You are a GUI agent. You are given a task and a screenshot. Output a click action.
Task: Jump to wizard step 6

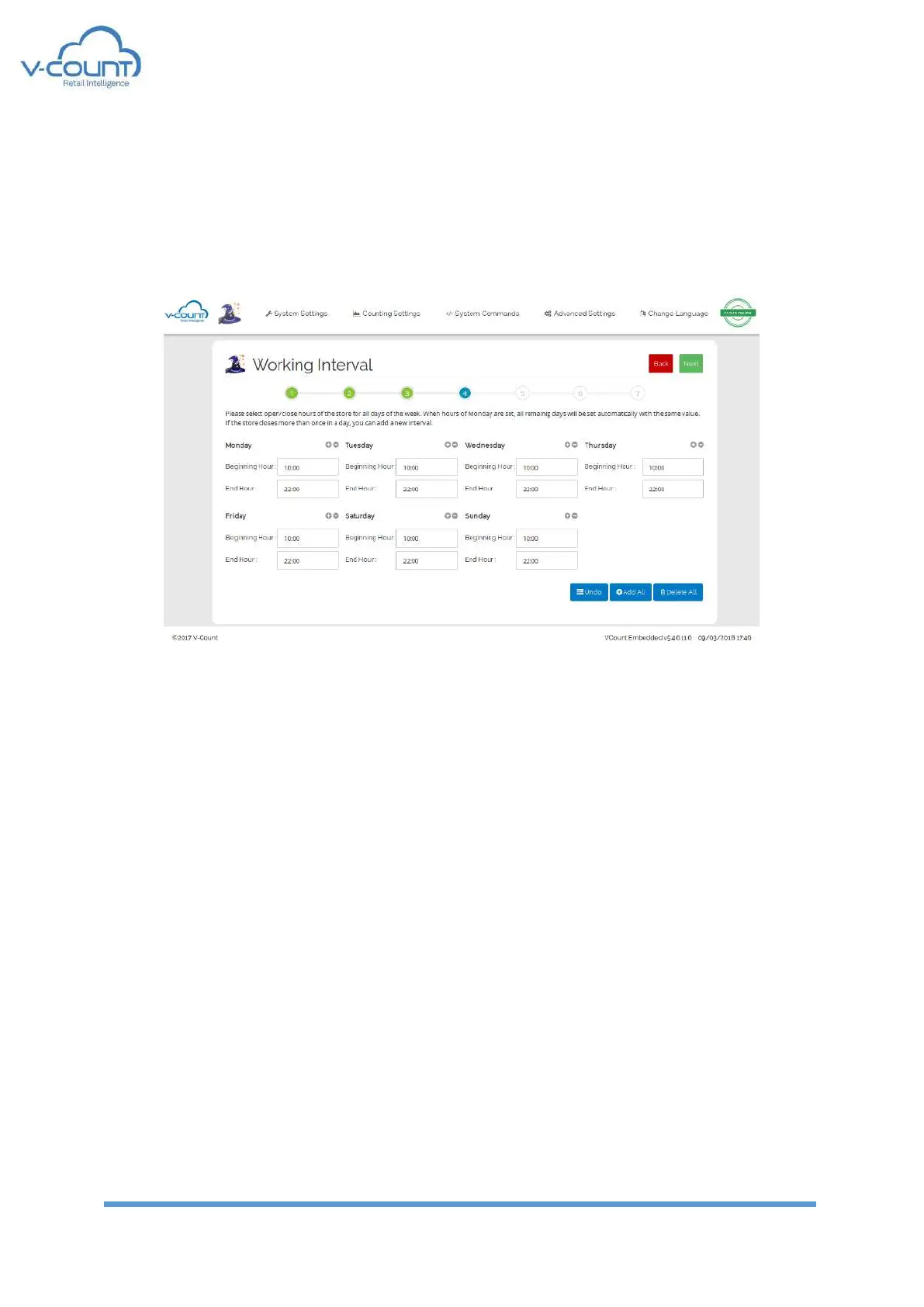click(580, 393)
